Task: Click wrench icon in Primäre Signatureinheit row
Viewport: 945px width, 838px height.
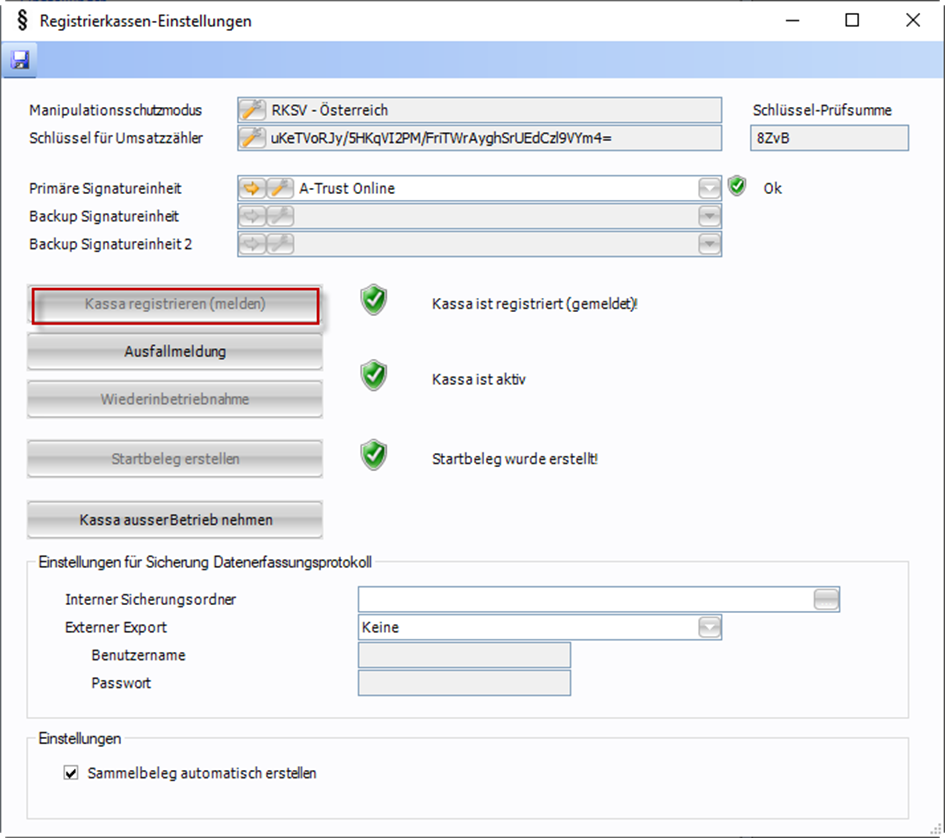Action: (x=278, y=188)
